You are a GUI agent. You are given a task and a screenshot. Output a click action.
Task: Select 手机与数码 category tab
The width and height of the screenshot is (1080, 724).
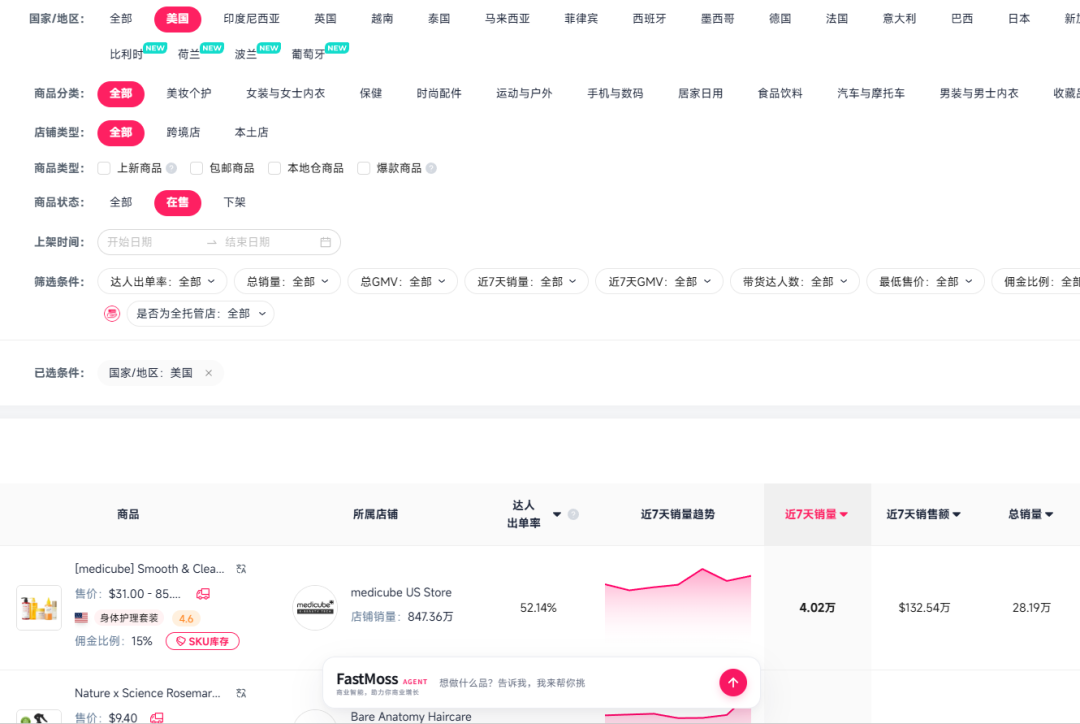(615, 94)
